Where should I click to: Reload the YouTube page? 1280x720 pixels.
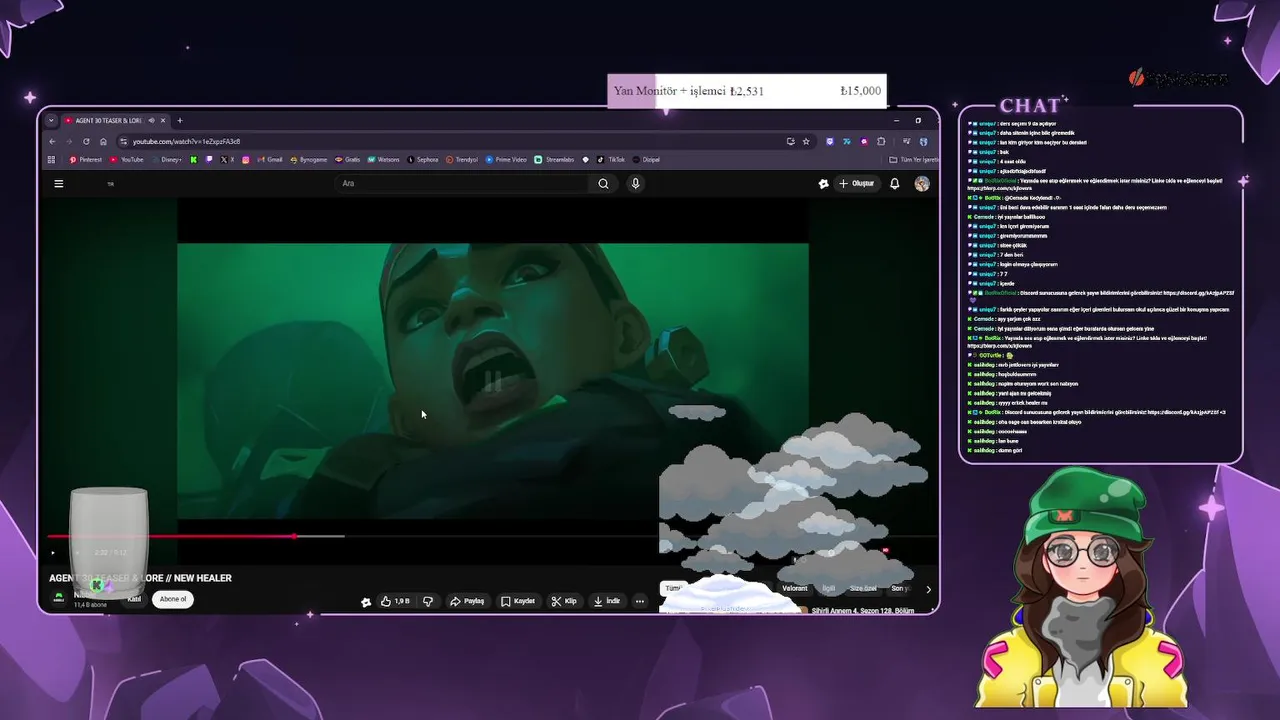point(86,141)
